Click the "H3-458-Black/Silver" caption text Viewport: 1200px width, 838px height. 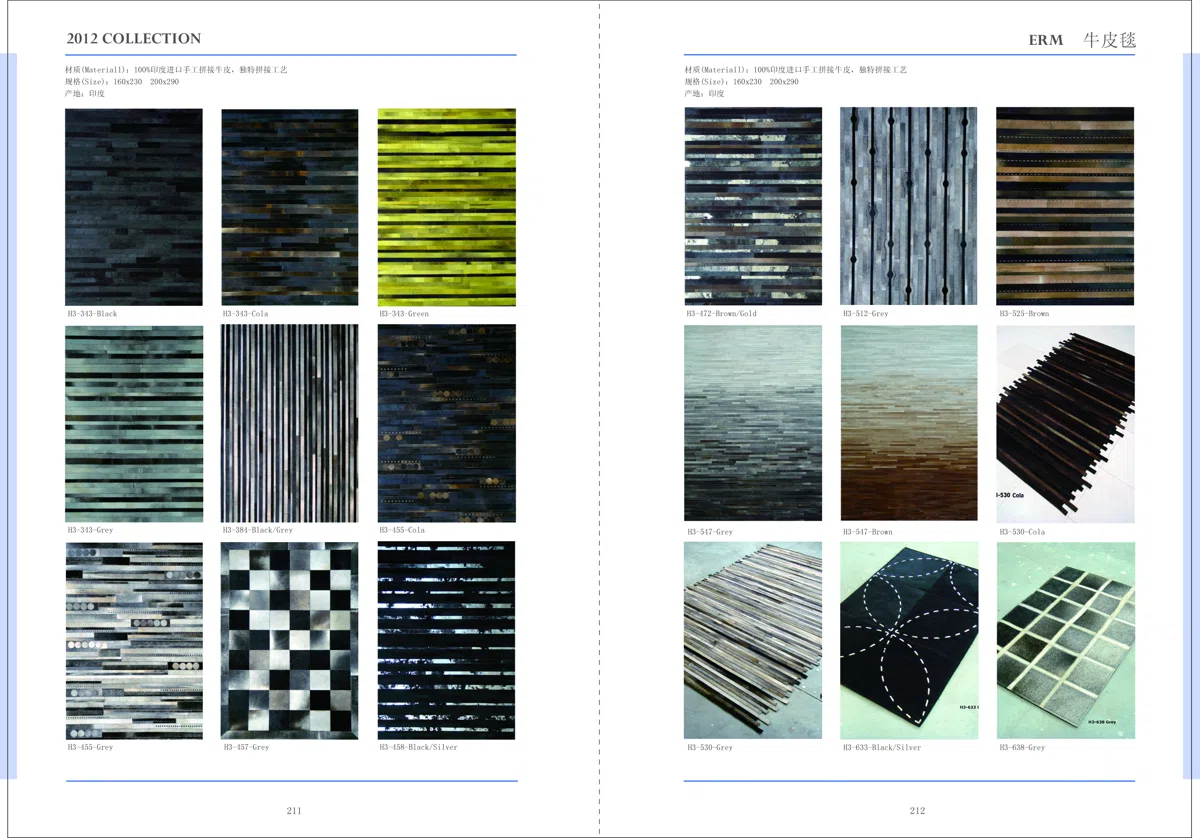(419, 747)
